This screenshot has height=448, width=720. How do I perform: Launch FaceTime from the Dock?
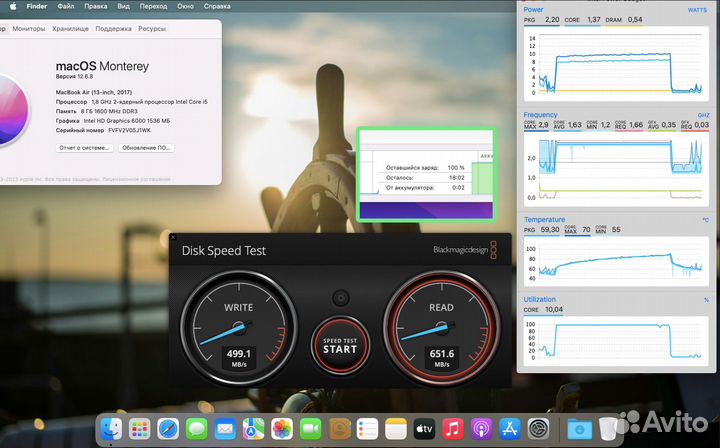point(310,430)
